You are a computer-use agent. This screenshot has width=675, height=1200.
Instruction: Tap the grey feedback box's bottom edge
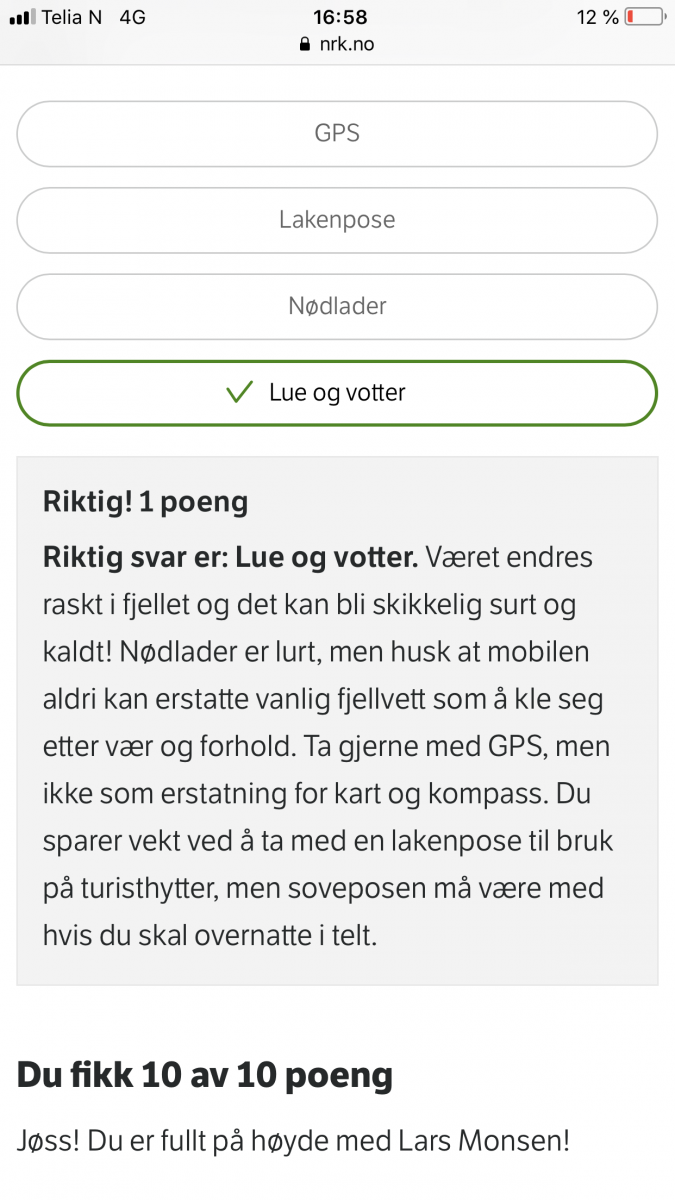(337, 984)
